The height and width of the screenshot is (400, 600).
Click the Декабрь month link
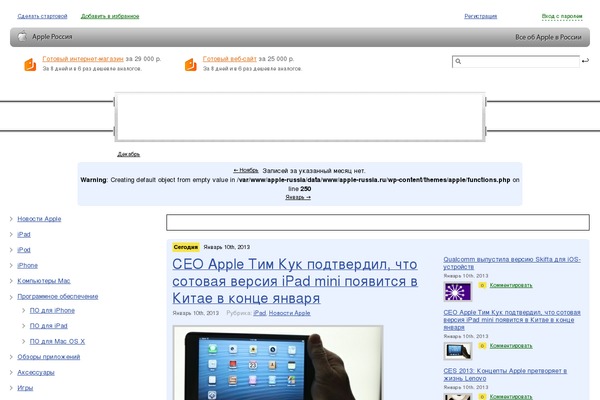(x=129, y=154)
